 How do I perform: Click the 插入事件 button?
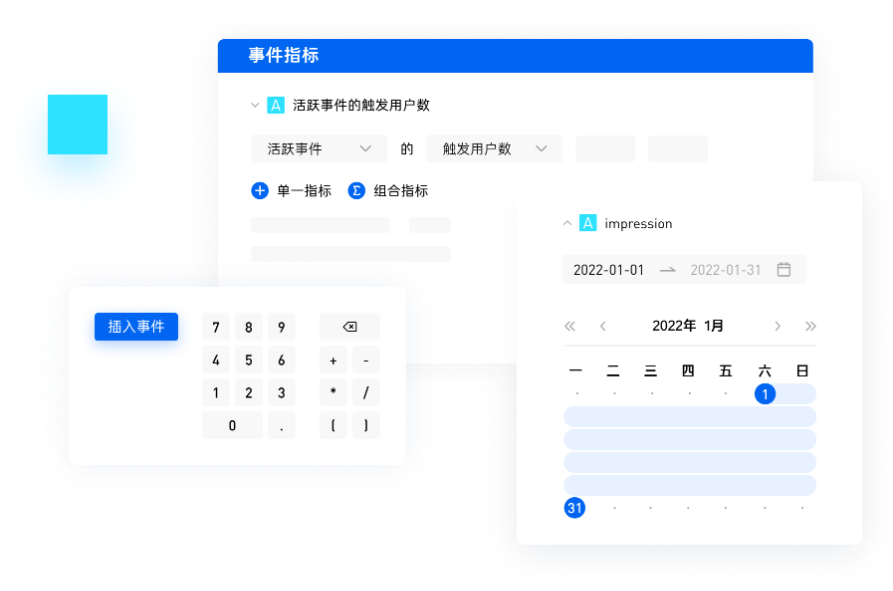[x=135, y=326]
